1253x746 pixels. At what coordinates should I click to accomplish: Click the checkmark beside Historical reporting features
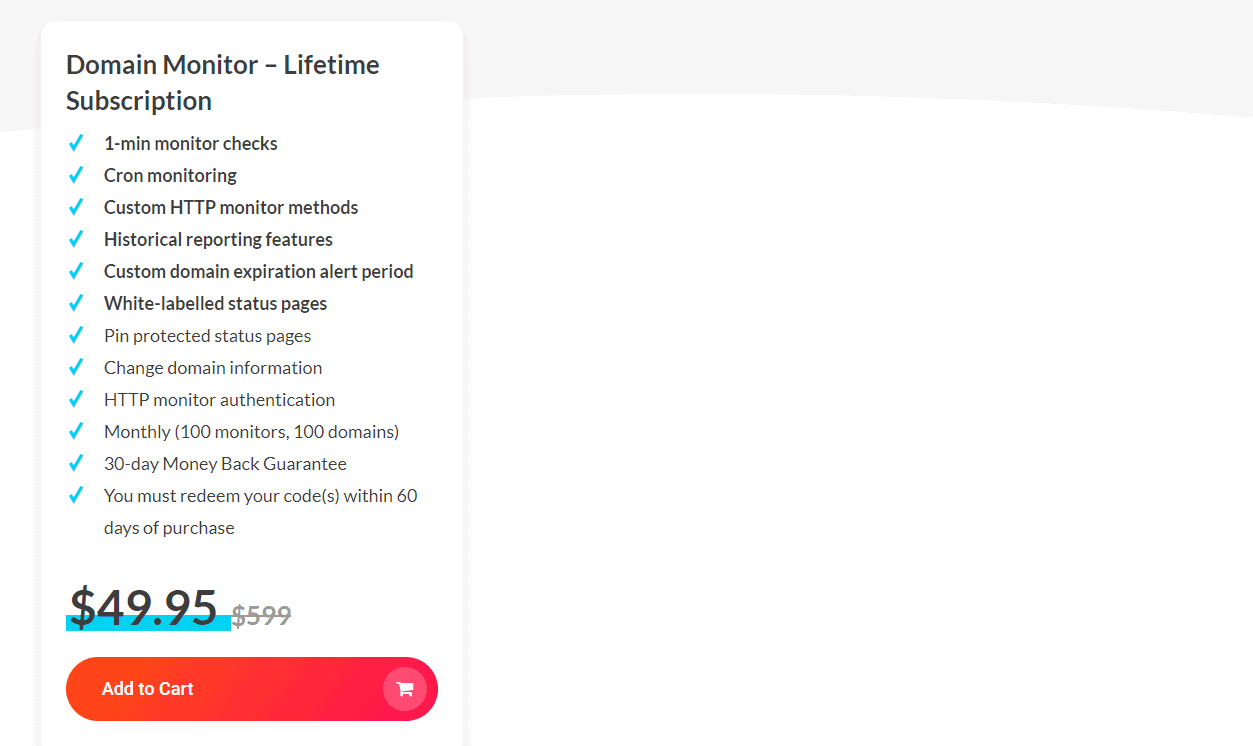[76, 238]
